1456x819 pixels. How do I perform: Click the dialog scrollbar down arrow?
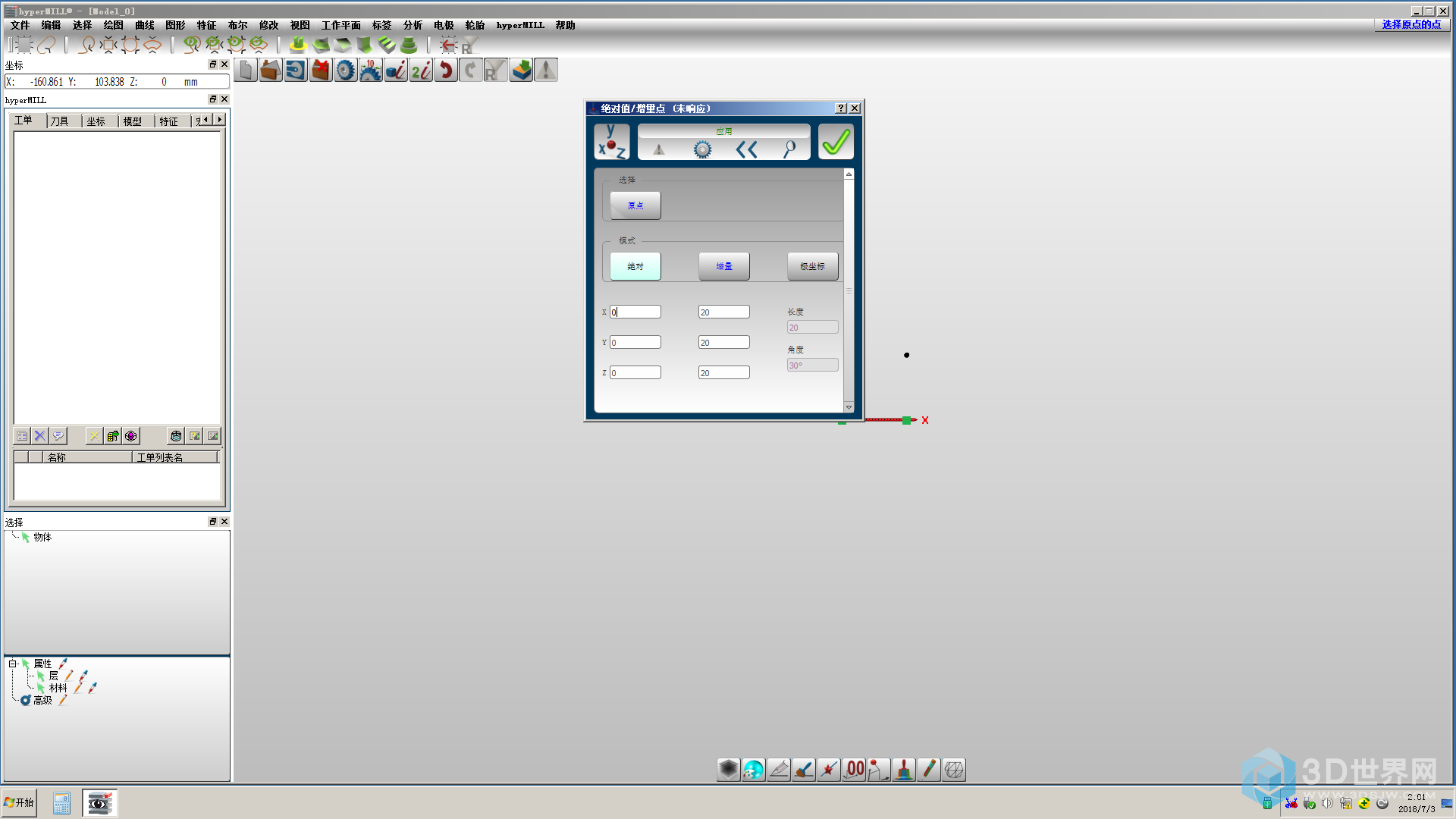click(849, 408)
